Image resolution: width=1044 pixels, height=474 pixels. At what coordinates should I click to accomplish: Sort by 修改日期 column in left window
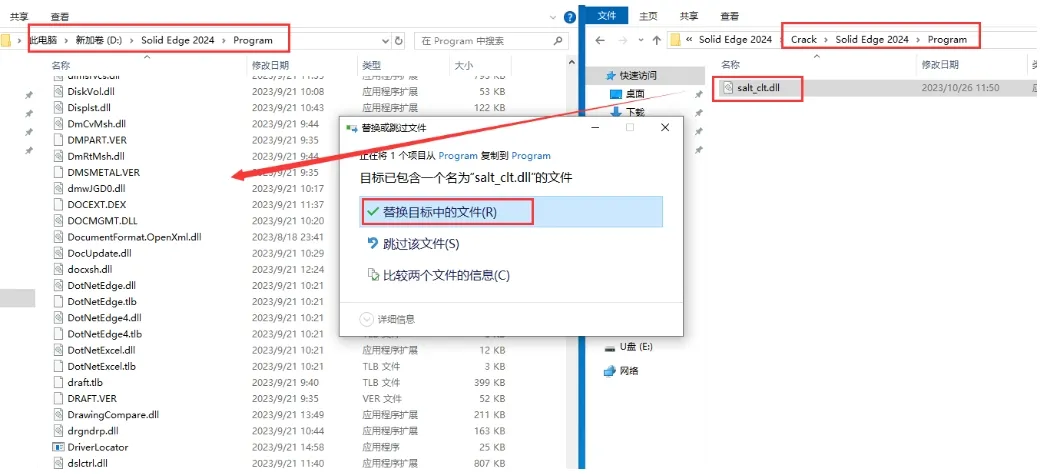270,65
